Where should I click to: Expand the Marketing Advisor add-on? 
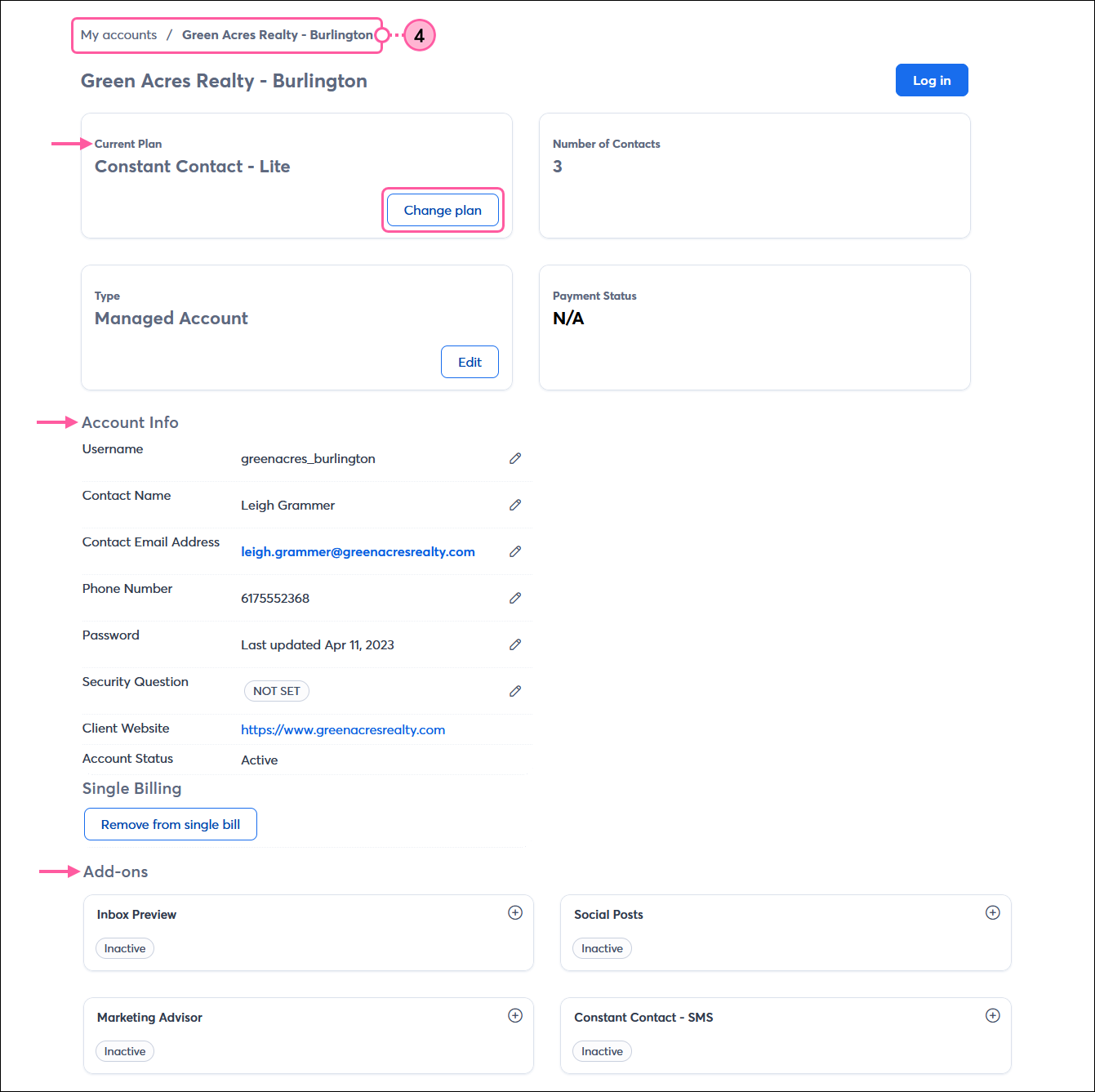[x=515, y=1015]
